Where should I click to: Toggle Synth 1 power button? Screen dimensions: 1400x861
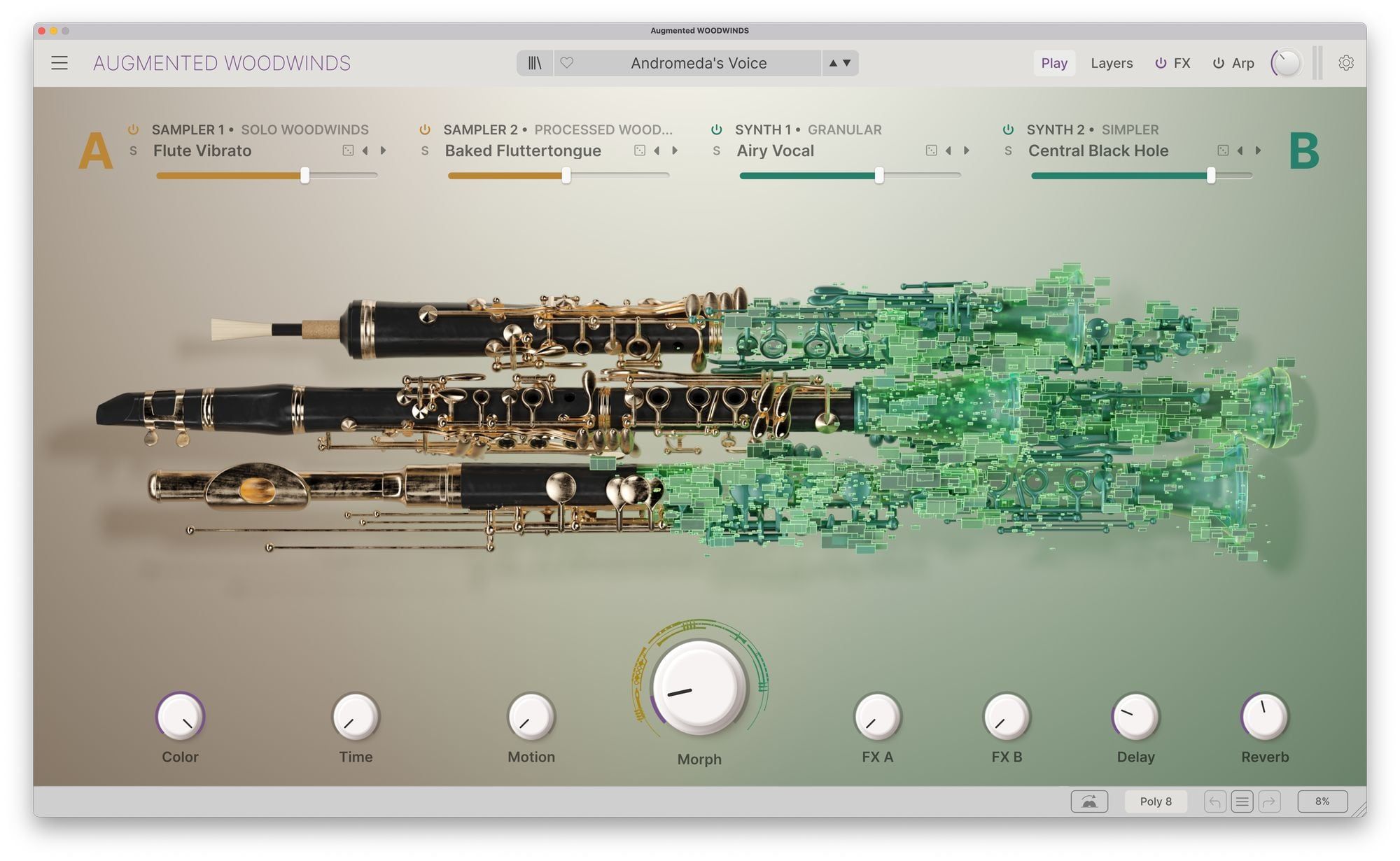[x=716, y=129]
